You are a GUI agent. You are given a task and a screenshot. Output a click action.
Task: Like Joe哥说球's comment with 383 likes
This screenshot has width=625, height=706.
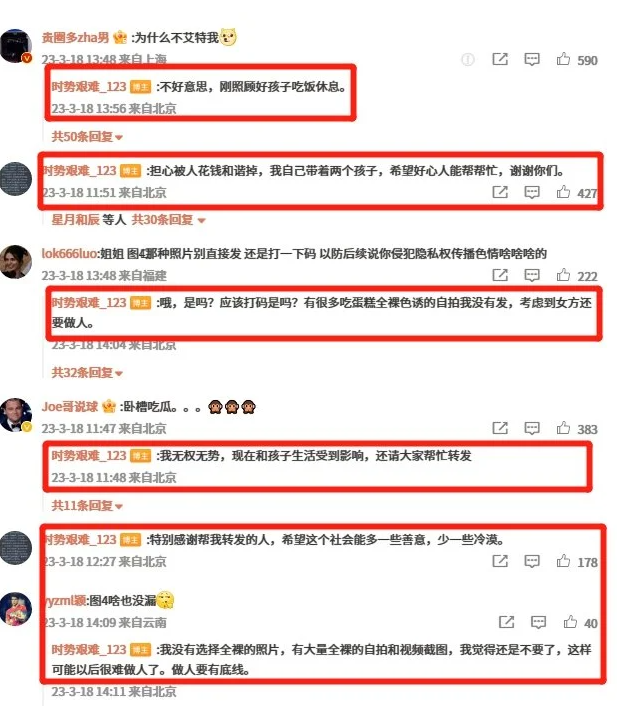(563, 428)
